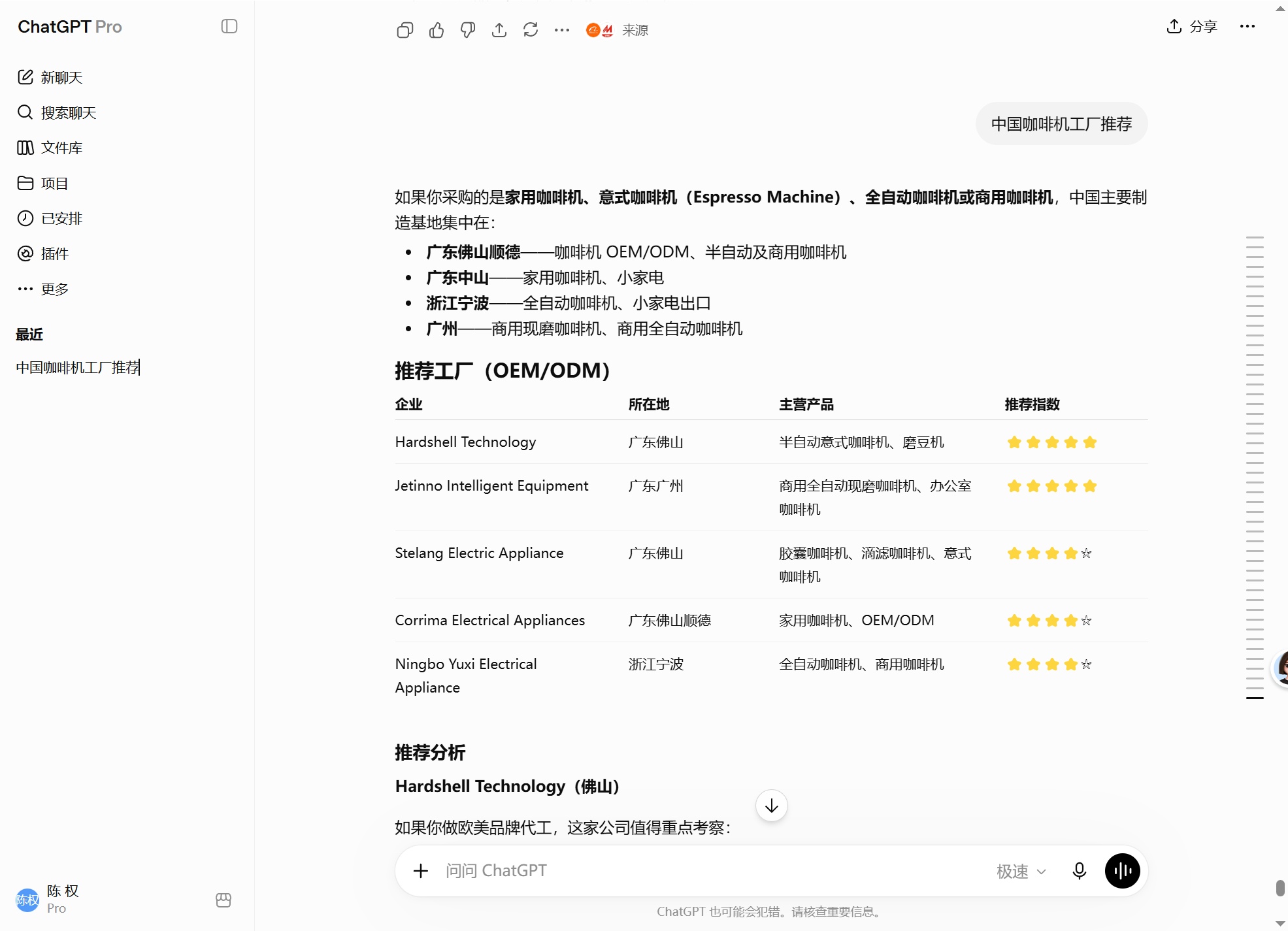The height and width of the screenshot is (931, 1288).
Task: Click the scroll up arrow
Action: coord(1280,8)
